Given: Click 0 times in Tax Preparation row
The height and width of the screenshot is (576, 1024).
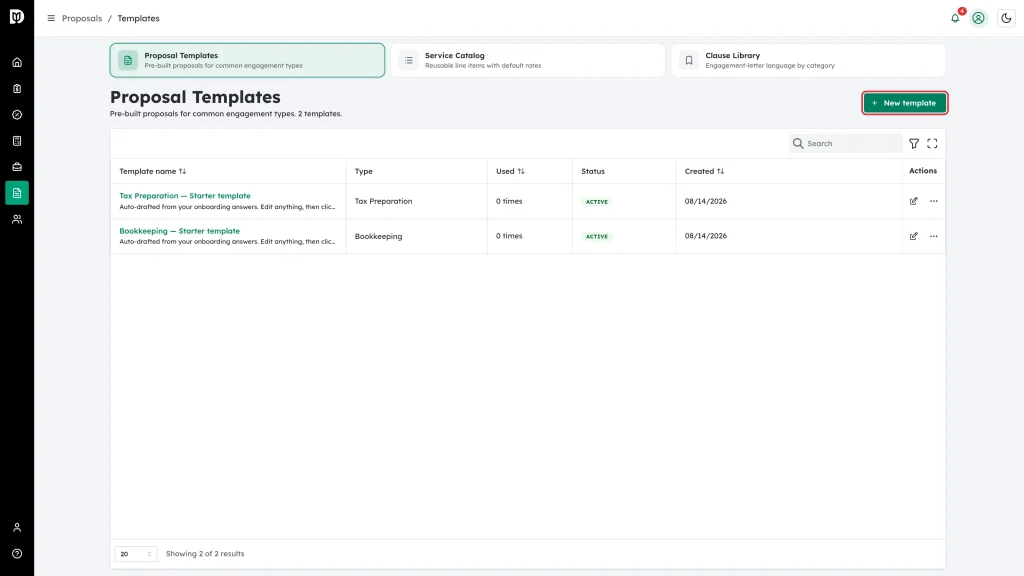Looking at the screenshot, I should pos(509,201).
